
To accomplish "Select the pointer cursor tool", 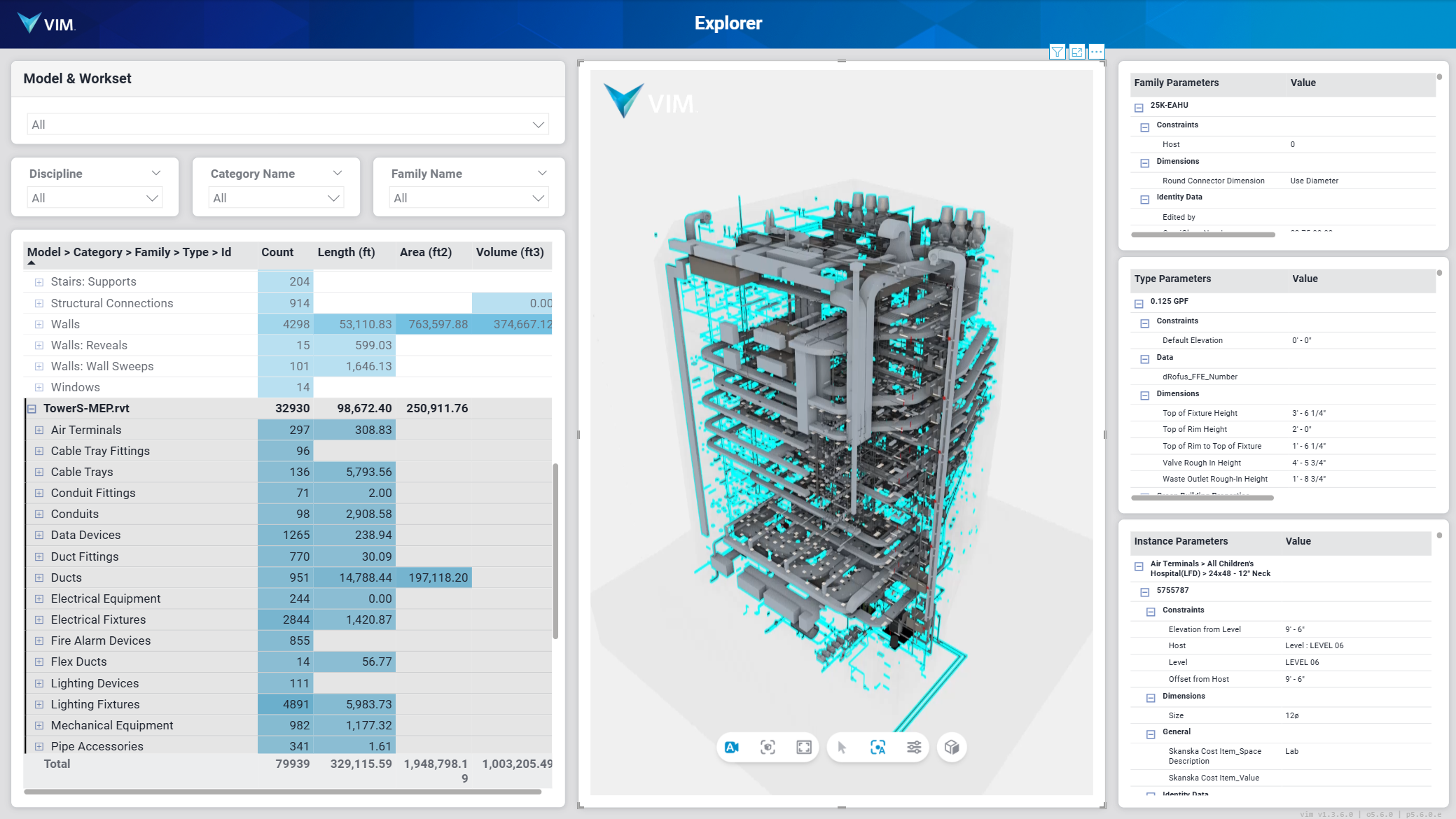I will [842, 748].
